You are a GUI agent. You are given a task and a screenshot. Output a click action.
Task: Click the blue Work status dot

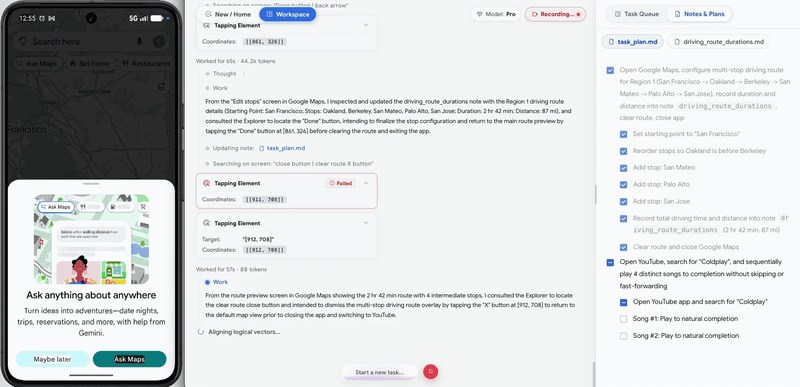click(x=207, y=282)
